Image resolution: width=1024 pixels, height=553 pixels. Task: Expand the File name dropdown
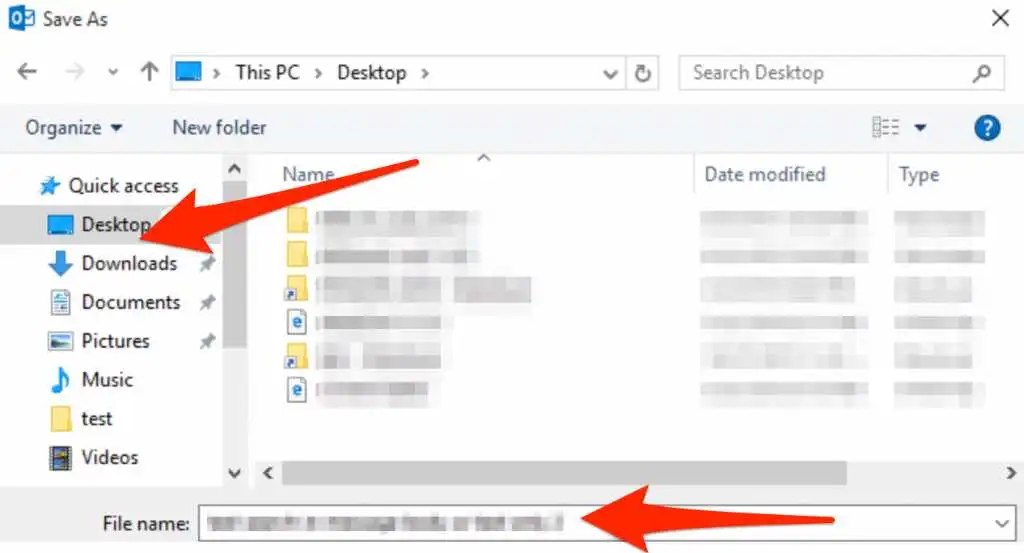[x=1001, y=524]
